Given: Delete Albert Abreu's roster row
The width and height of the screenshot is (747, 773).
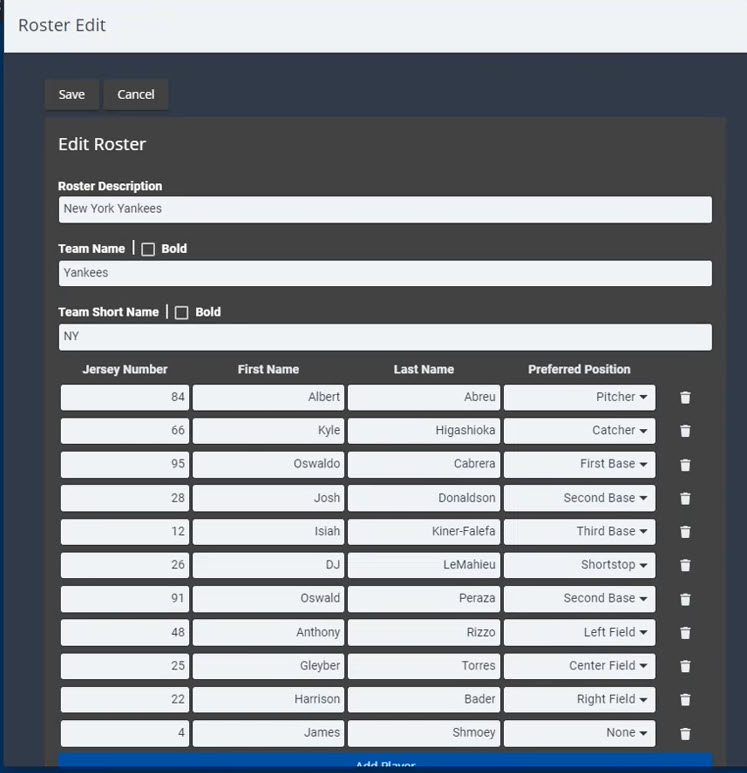Looking at the screenshot, I should click(685, 398).
